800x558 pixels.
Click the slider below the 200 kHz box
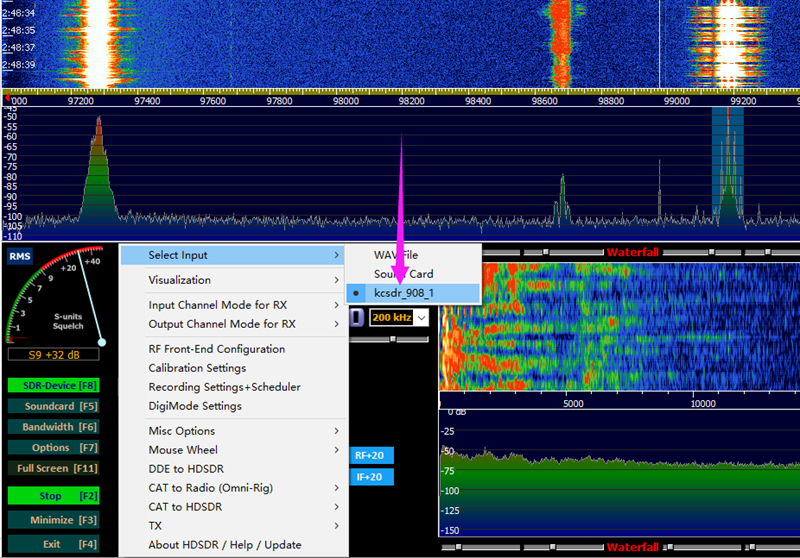[x=392, y=339]
